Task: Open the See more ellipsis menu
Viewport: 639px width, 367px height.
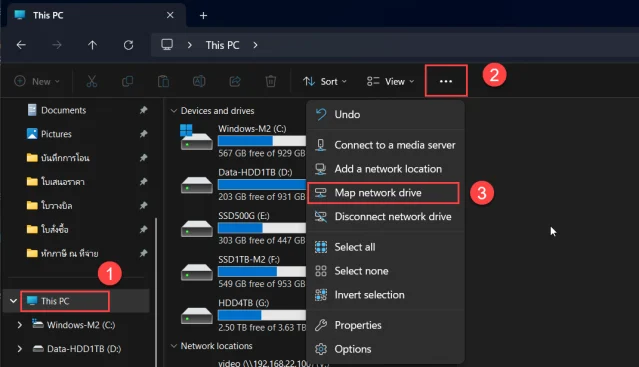Action: [446, 81]
